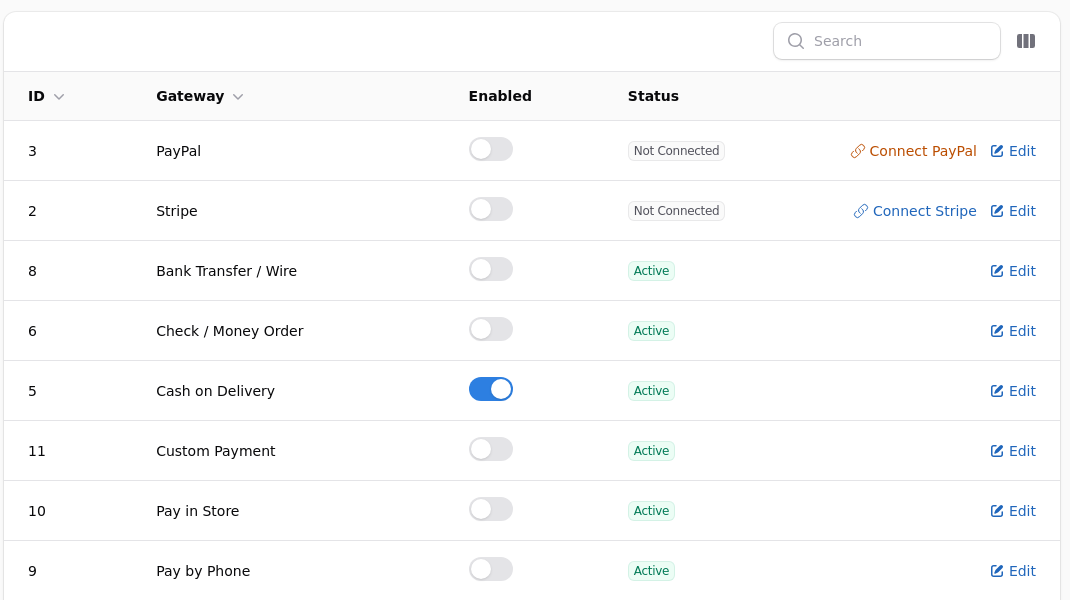Edit Cash on Delivery gateway

coord(1013,391)
